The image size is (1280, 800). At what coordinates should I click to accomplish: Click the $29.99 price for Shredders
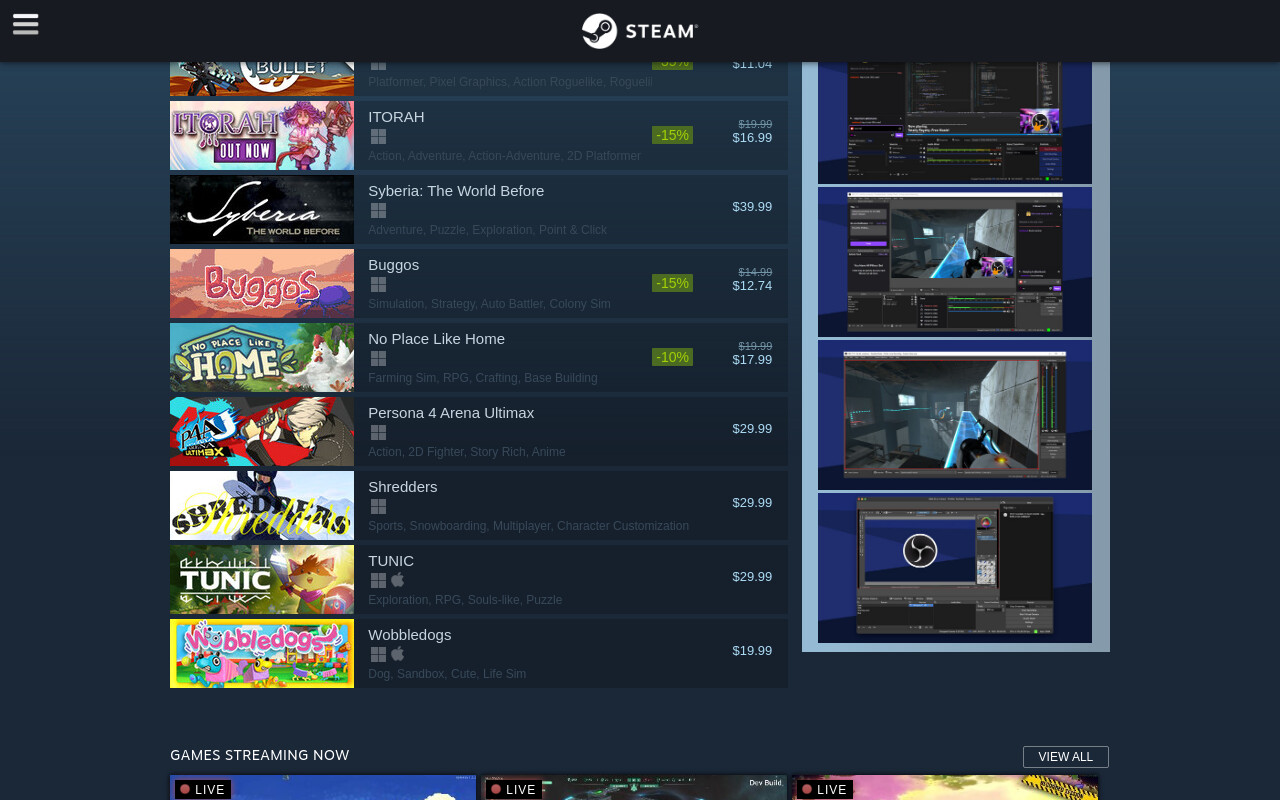pyautogui.click(x=752, y=503)
